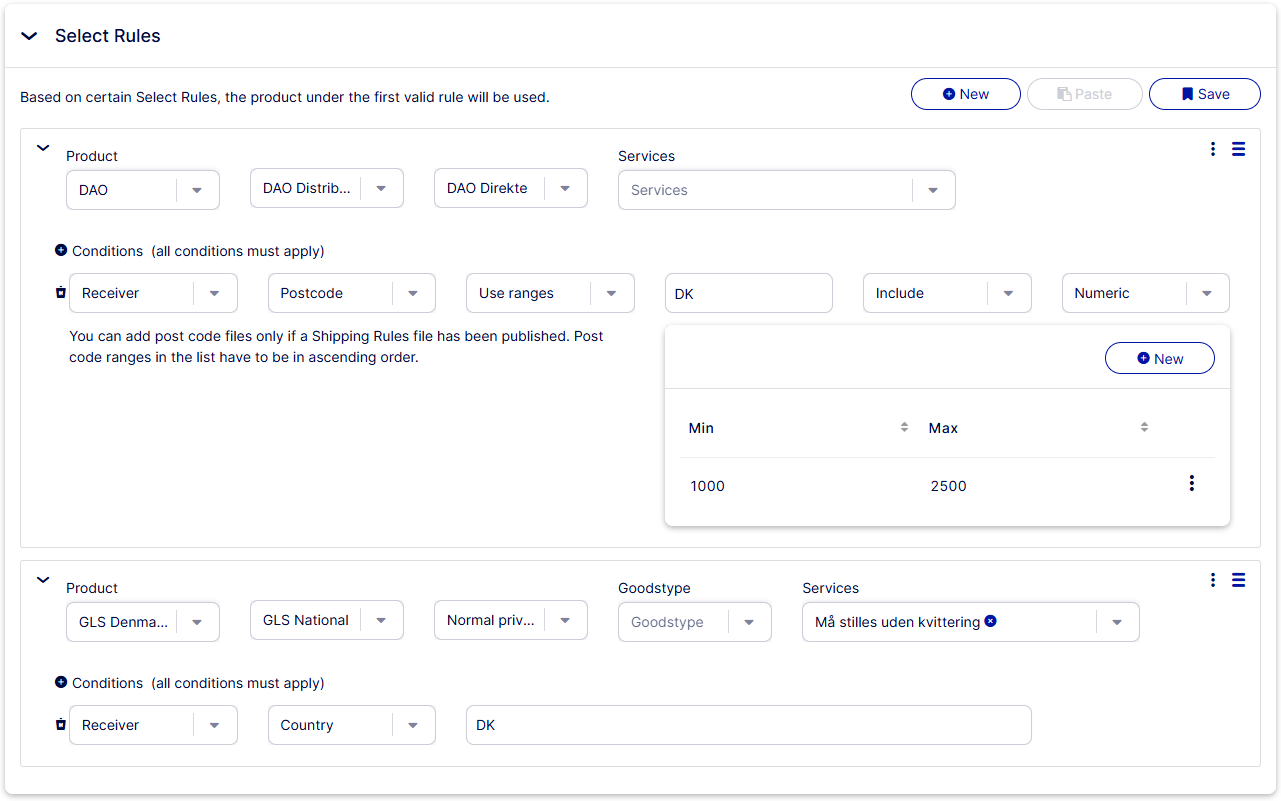Sort postcode ranges by Max column
Screen dimensions: 1281x801
tap(1144, 427)
